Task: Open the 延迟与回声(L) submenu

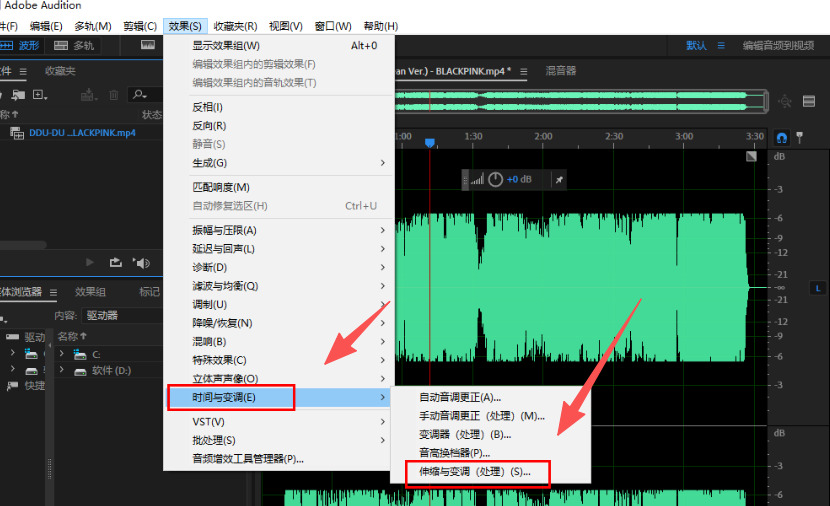Action: point(279,249)
